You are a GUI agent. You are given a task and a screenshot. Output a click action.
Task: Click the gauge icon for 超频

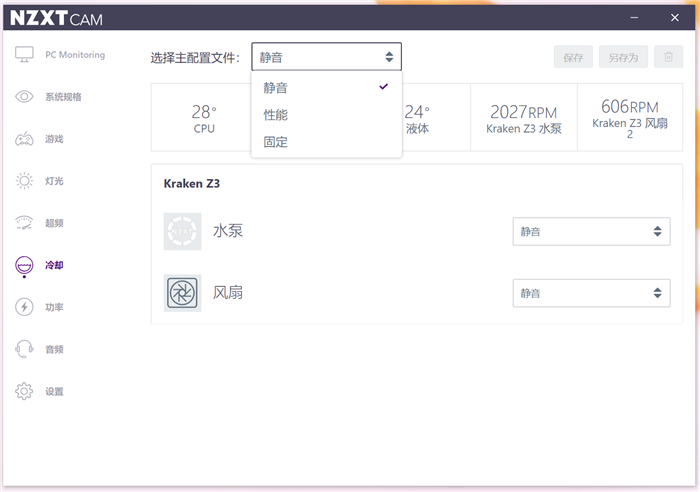pos(24,223)
